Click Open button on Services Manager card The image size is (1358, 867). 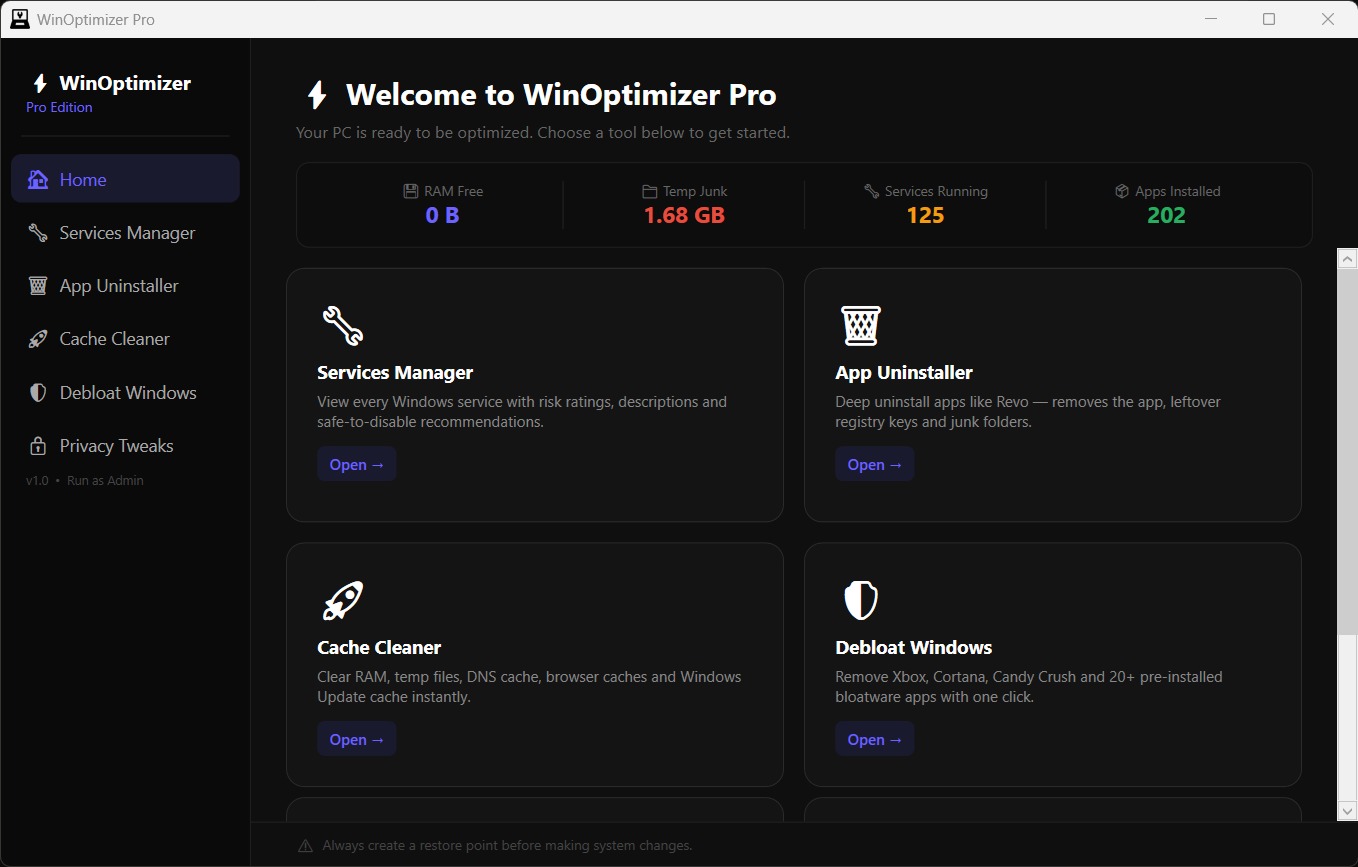pyautogui.click(x=357, y=464)
